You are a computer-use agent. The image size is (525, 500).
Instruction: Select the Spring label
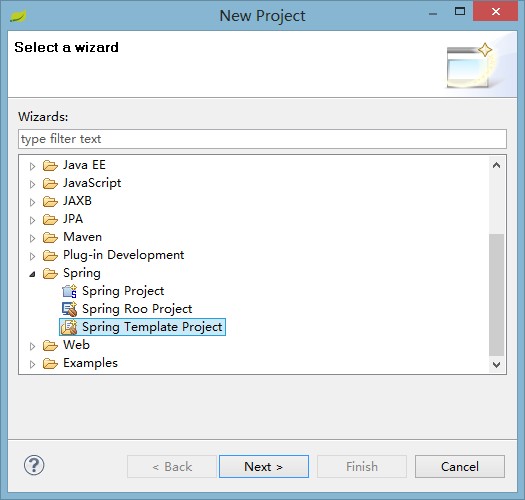82,273
